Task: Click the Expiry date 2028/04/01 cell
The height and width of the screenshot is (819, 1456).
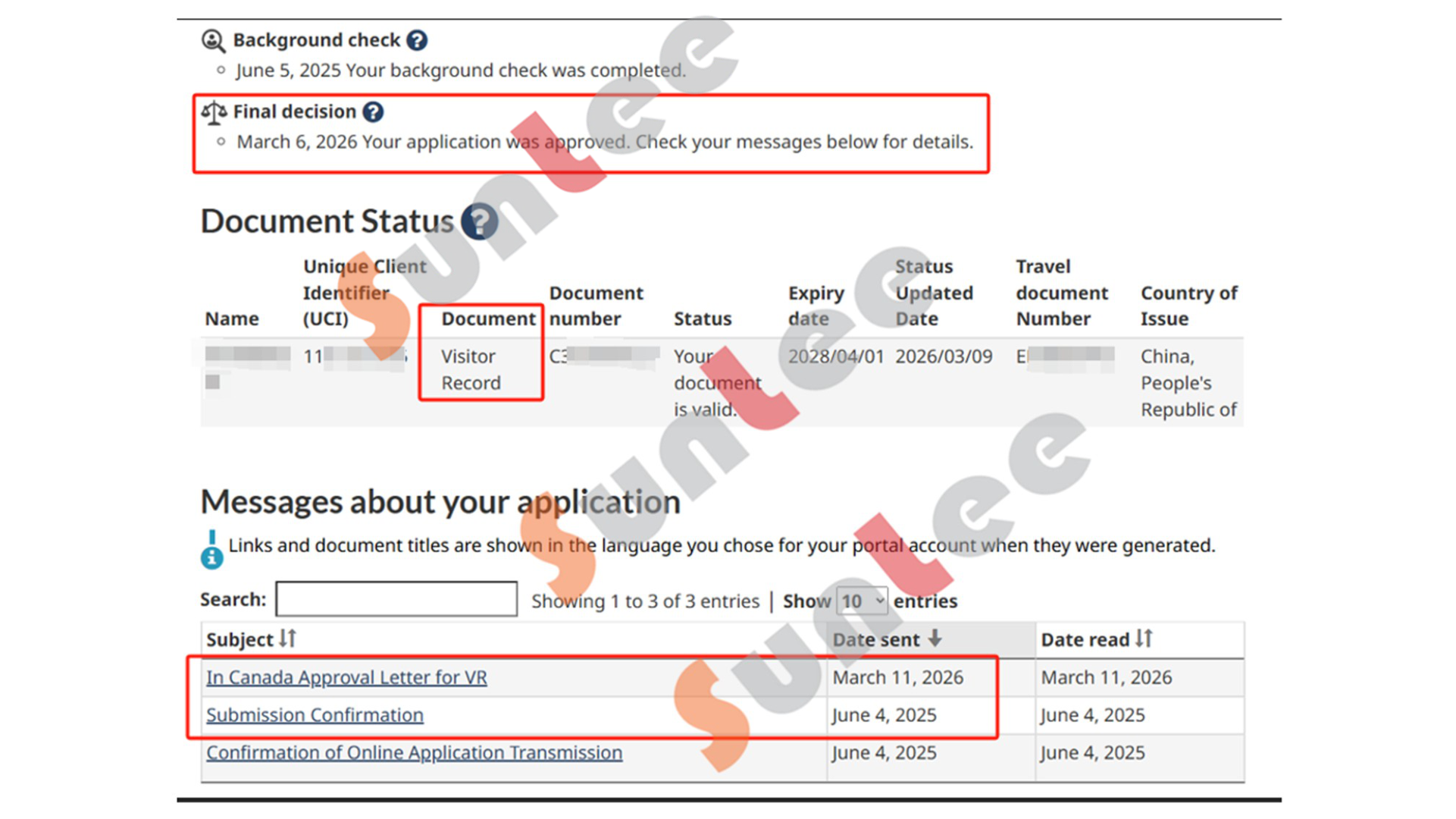Action: [x=835, y=356]
